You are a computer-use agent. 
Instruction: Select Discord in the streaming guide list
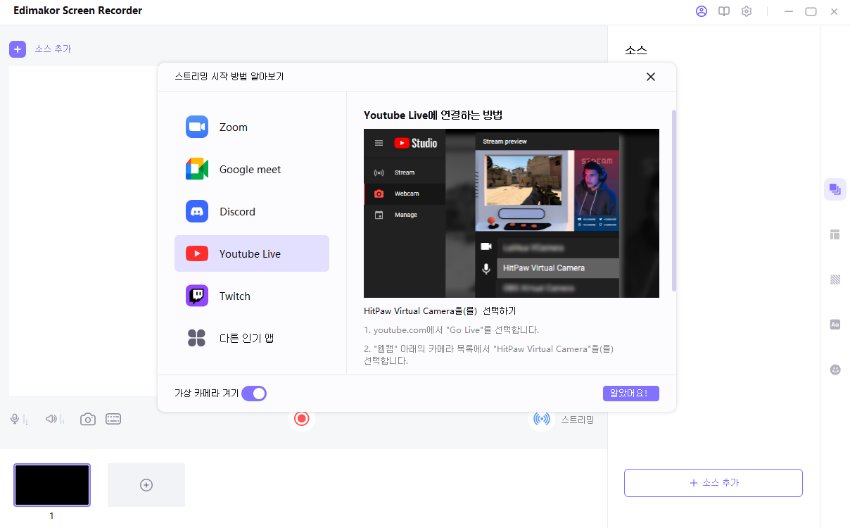coord(252,211)
